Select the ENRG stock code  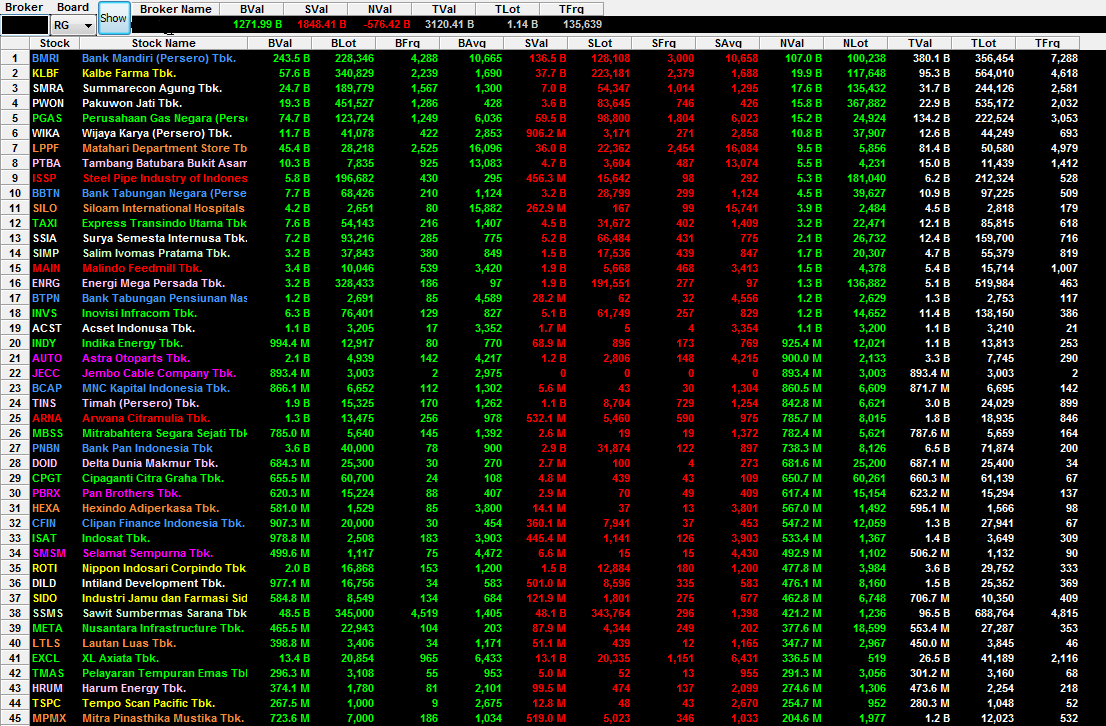(x=47, y=283)
